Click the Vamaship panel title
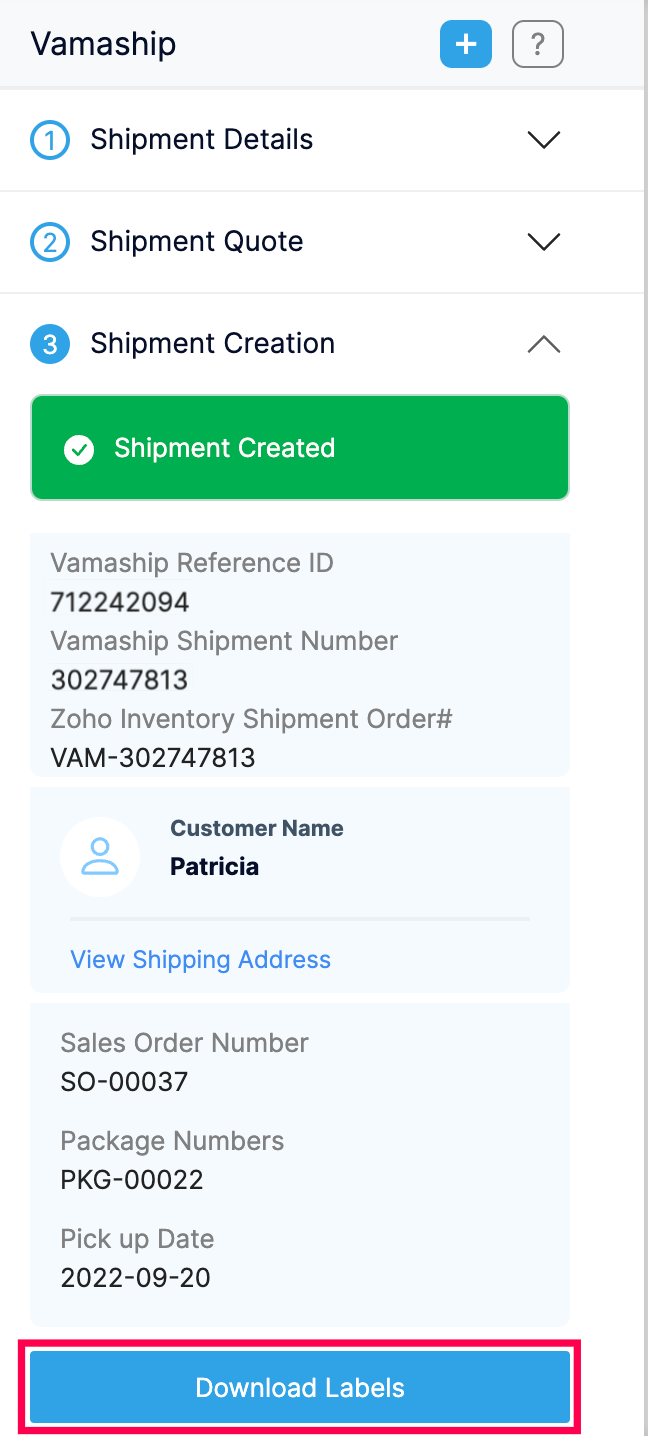 click(x=103, y=45)
